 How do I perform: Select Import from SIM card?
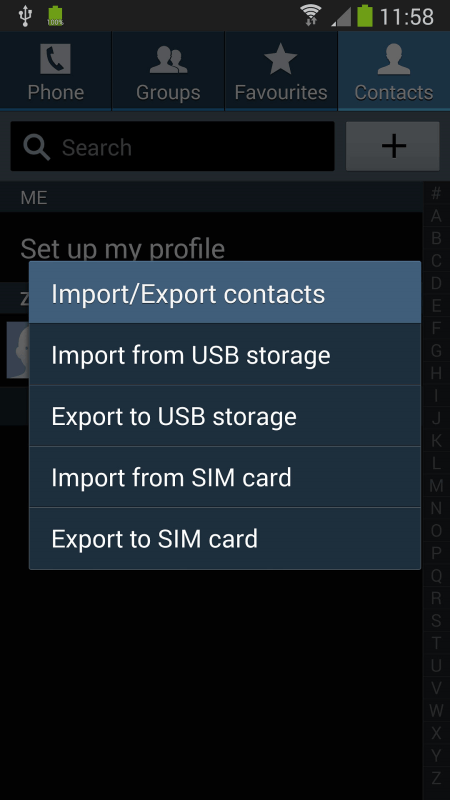click(225, 477)
